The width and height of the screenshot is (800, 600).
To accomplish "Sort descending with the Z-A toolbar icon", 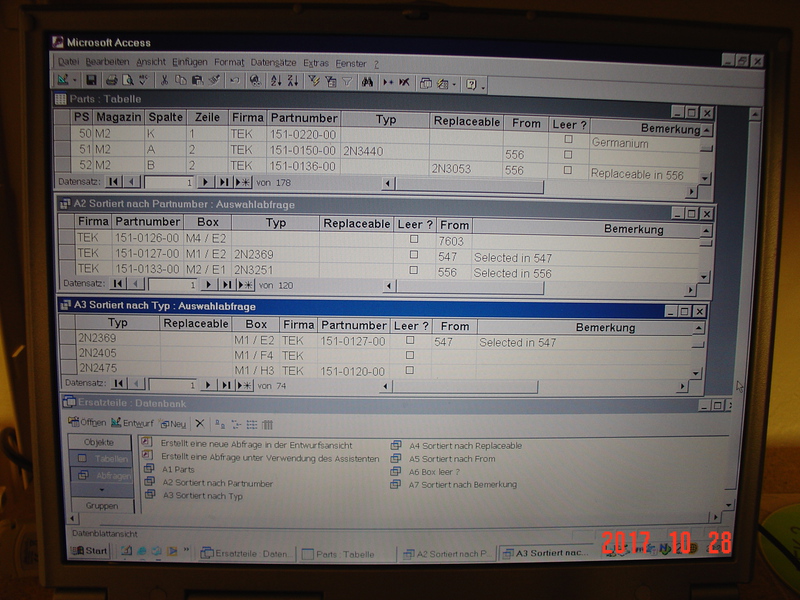I will pos(292,81).
